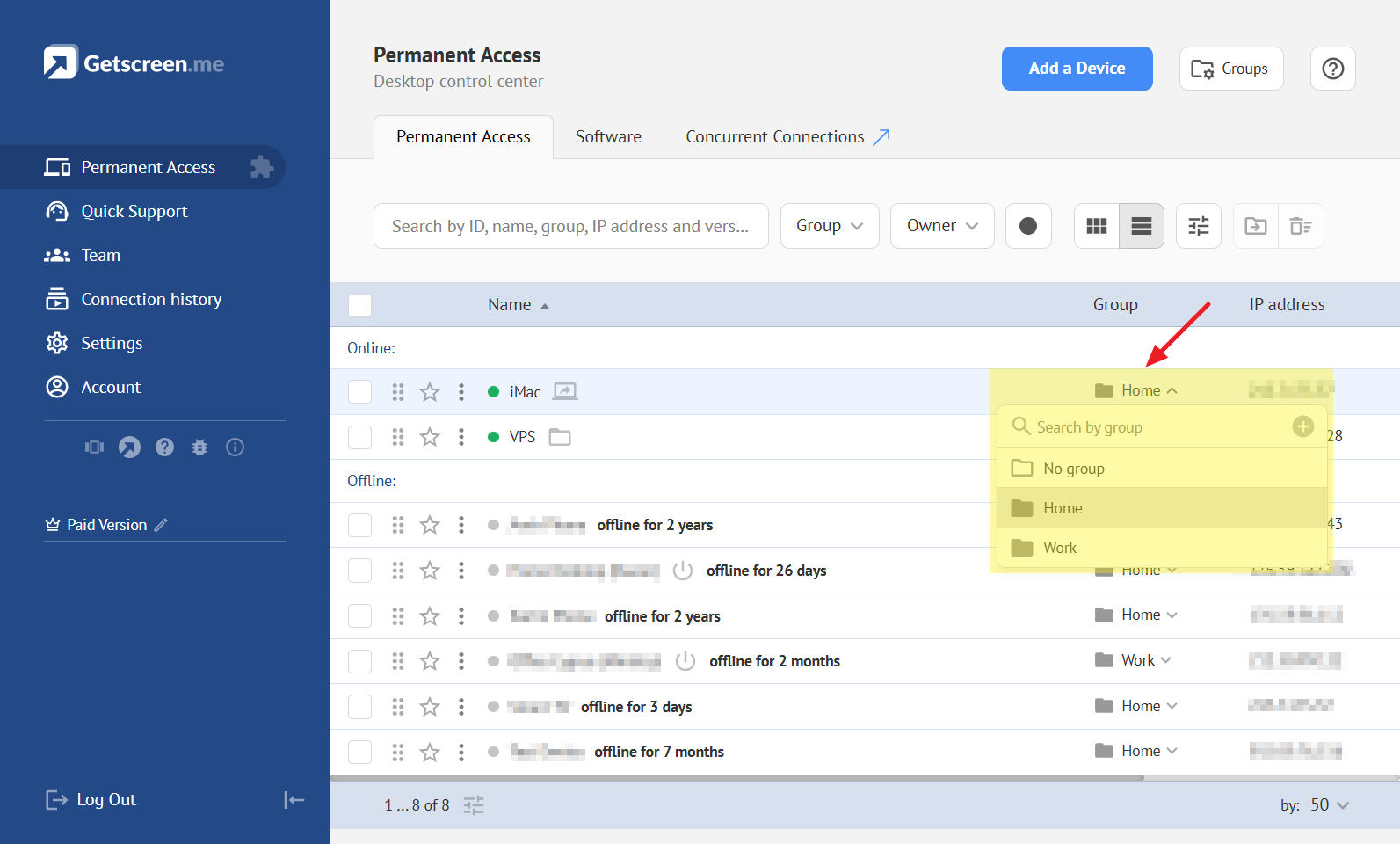Change page size from 50 per page

(x=1329, y=805)
